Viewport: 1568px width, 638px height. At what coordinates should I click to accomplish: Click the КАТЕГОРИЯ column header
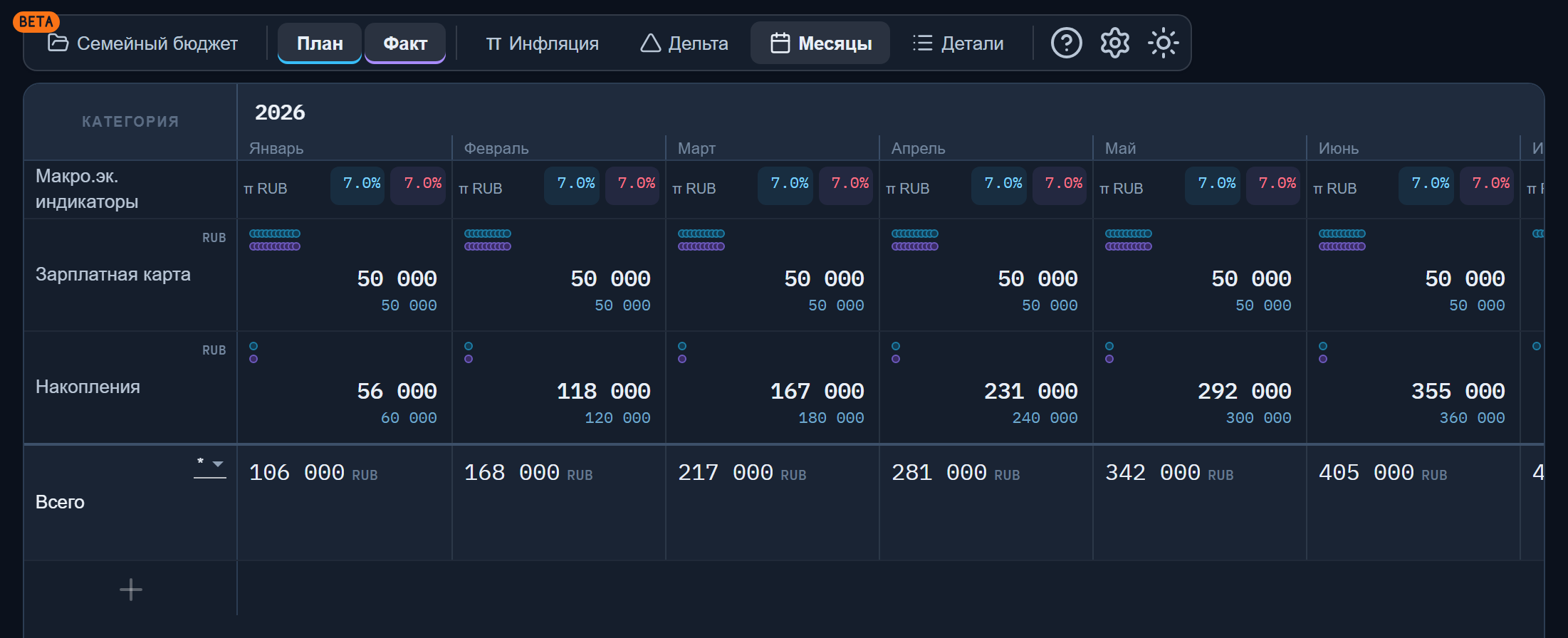[130, 122]
